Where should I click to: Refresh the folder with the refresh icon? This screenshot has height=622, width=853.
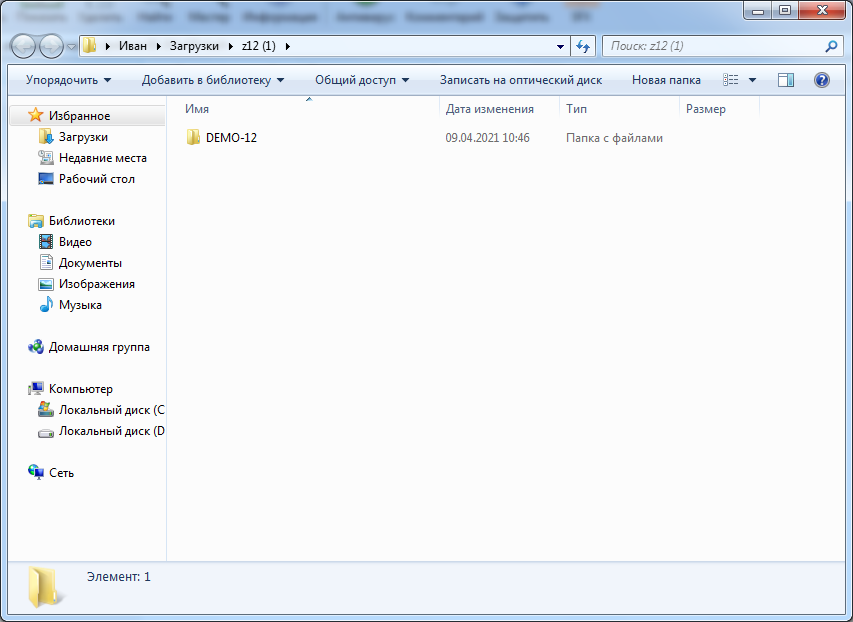click(583, 46)
